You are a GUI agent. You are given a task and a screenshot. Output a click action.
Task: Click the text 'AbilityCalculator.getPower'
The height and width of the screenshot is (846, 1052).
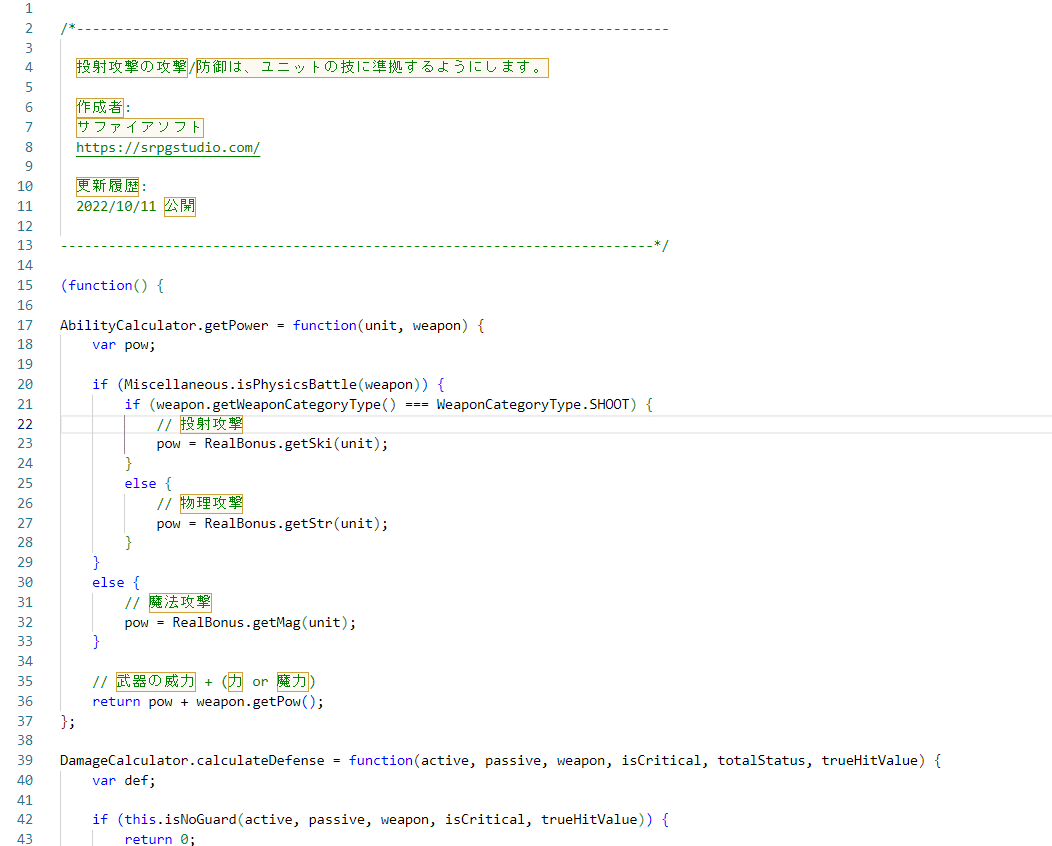click(x=164, y=325)
